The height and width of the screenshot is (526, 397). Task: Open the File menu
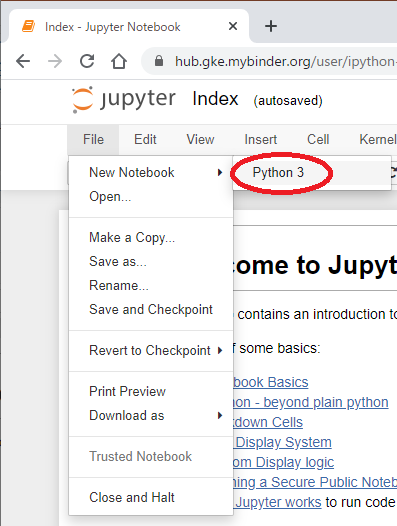point(93,140)
